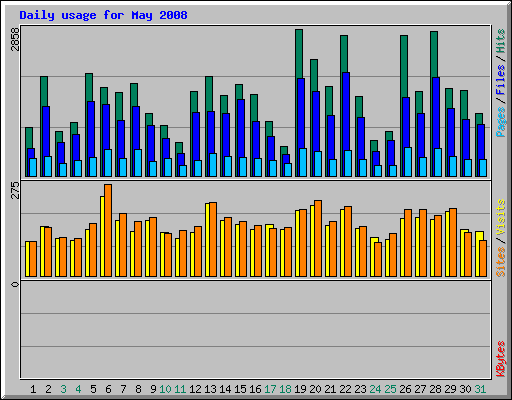Select weekend day 11 axis label
The image size is (512, 400).
point(180,389)
